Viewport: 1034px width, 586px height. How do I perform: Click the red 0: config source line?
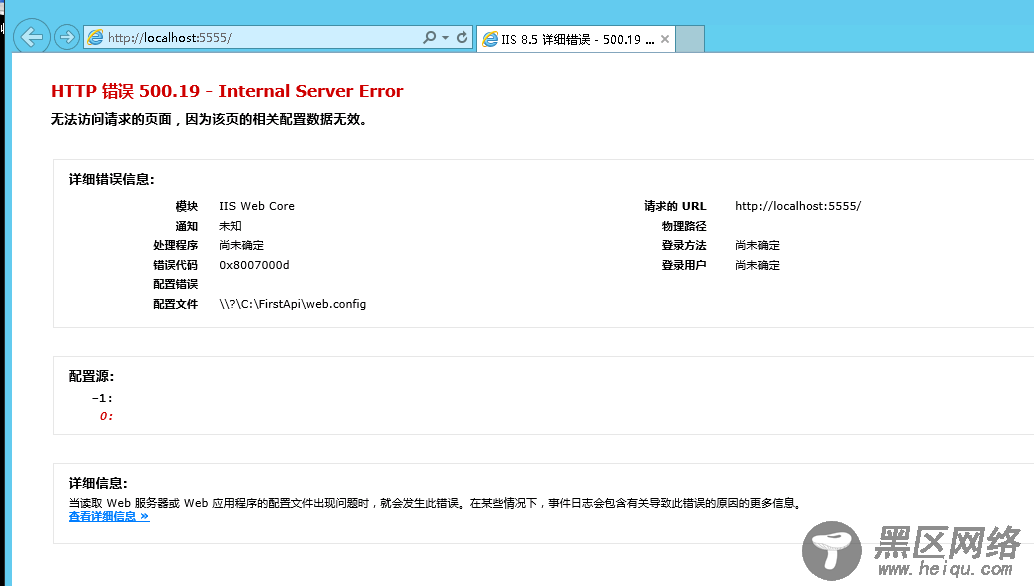106,416
